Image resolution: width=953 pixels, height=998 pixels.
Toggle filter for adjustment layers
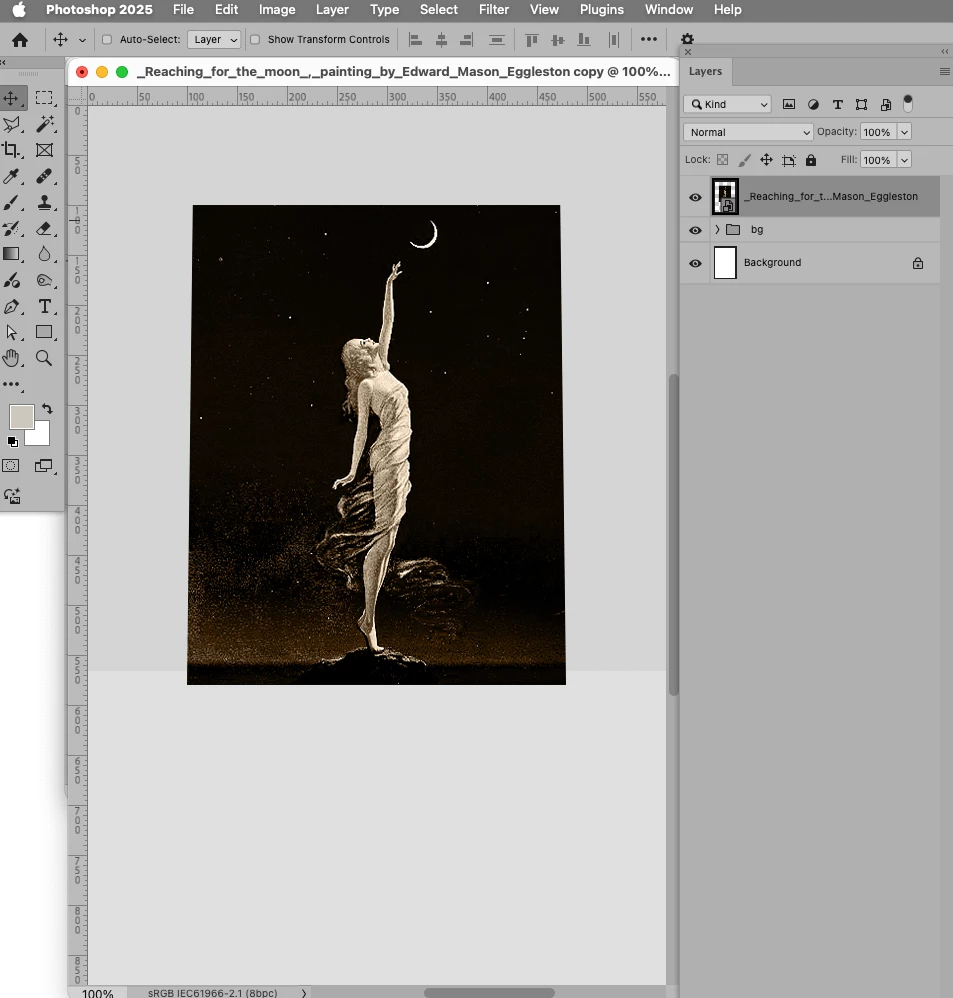pyautogui.click(x=813, y=104)
